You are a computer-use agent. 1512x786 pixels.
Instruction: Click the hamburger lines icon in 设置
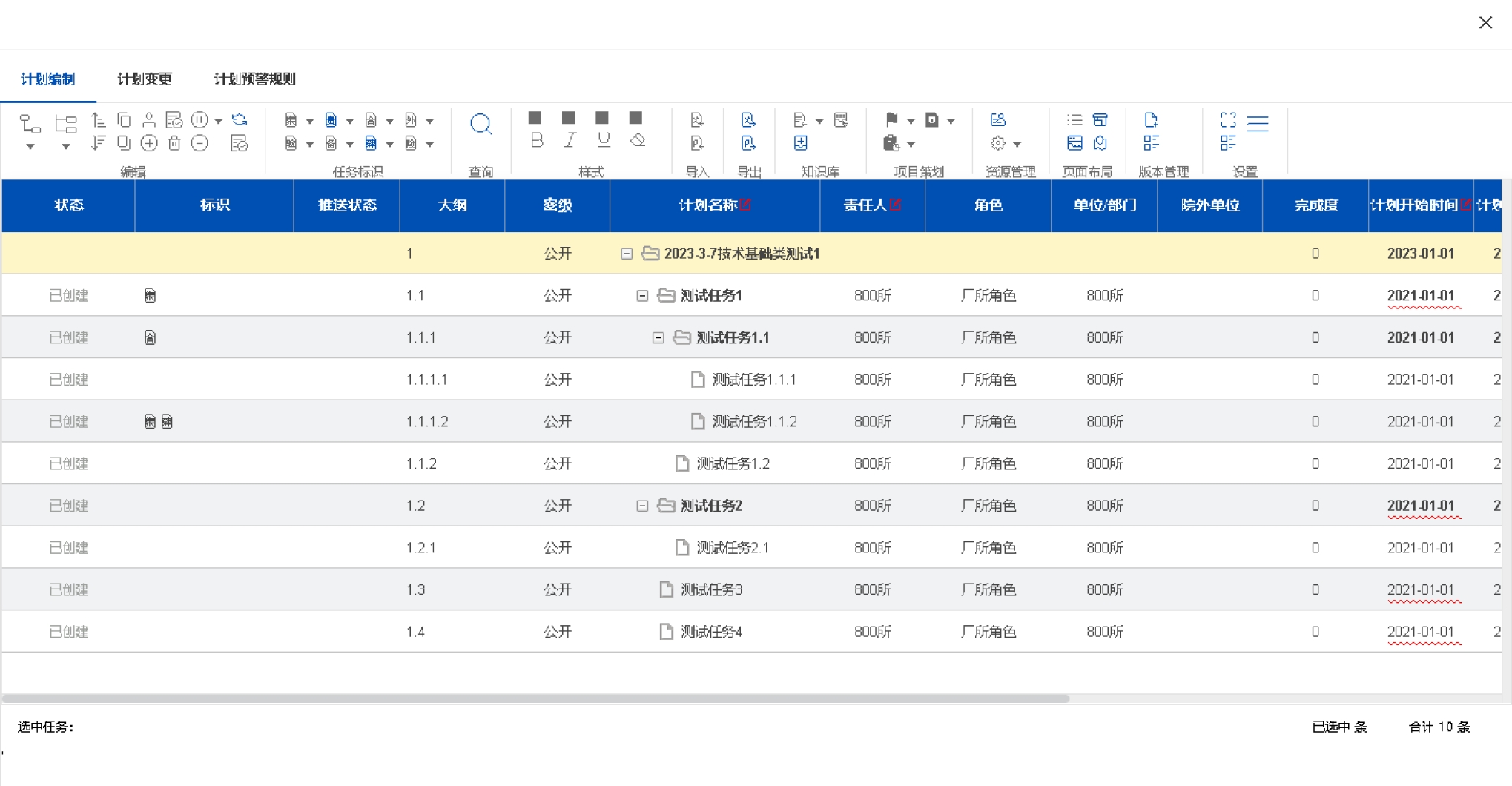tap(1258, 123)
